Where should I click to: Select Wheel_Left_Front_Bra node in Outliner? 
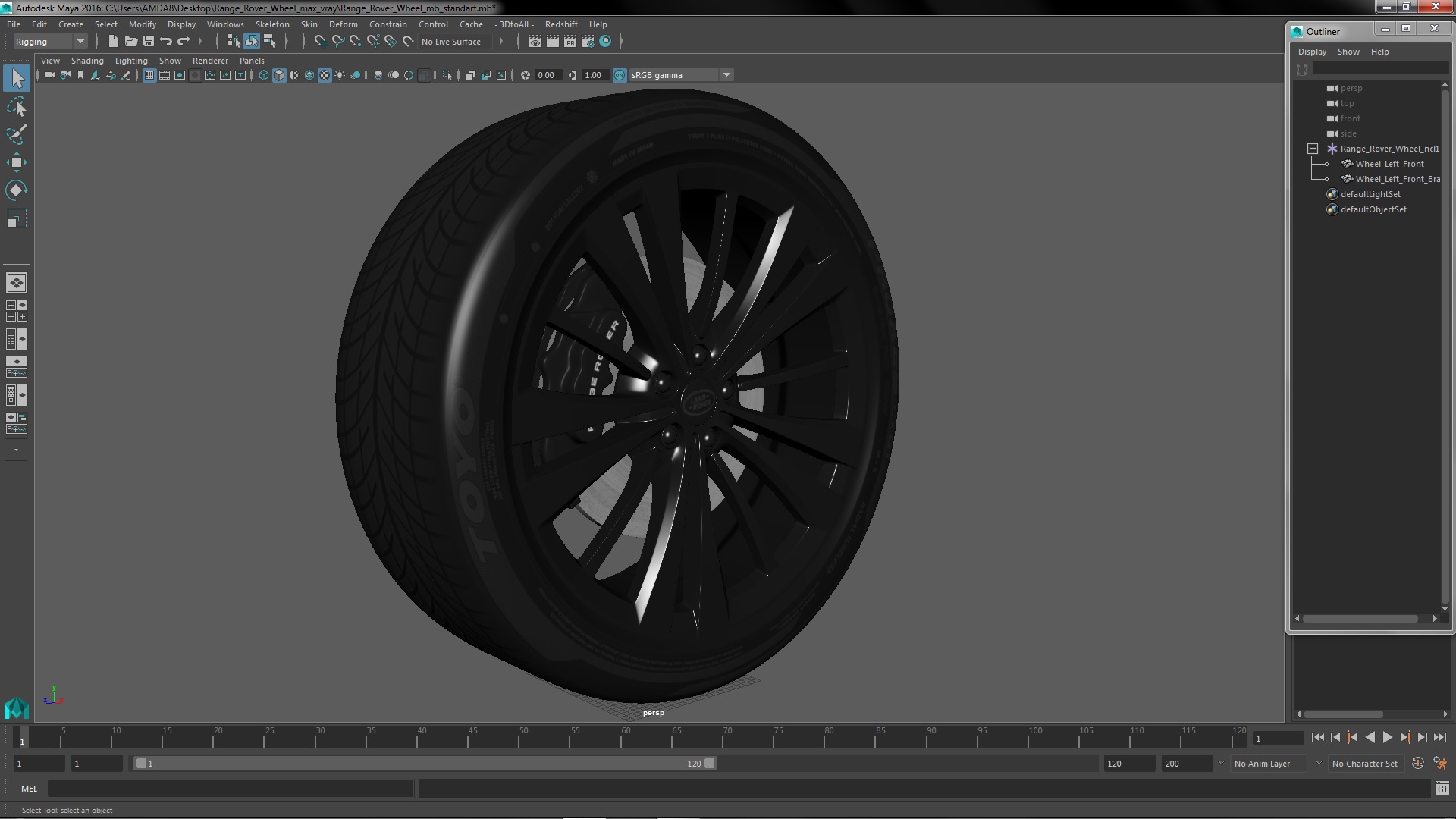[1397, 179]
